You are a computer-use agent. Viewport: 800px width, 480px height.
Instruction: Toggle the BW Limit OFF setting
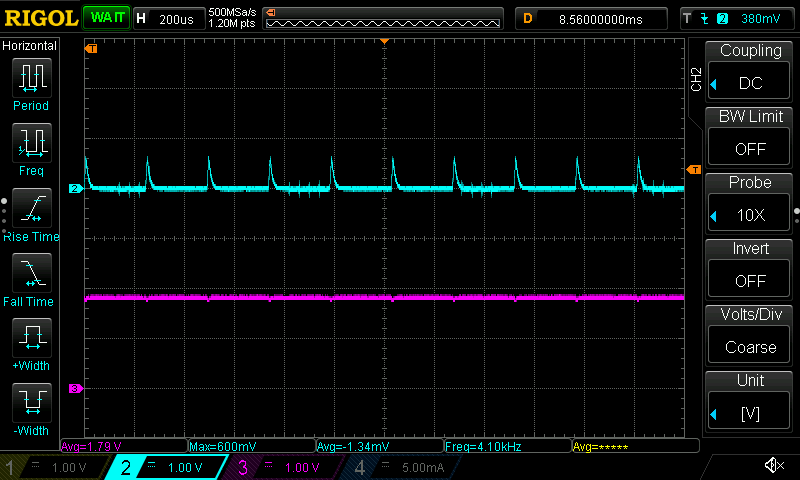[749, 148]
